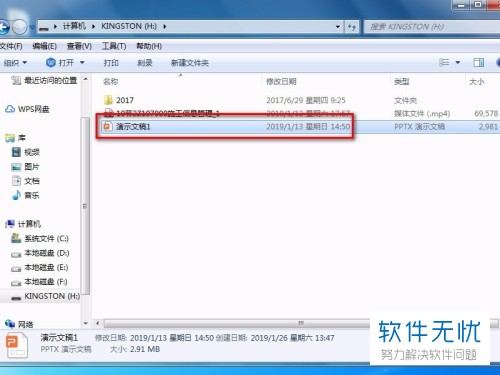Click the change view icon

coord(444,62)
